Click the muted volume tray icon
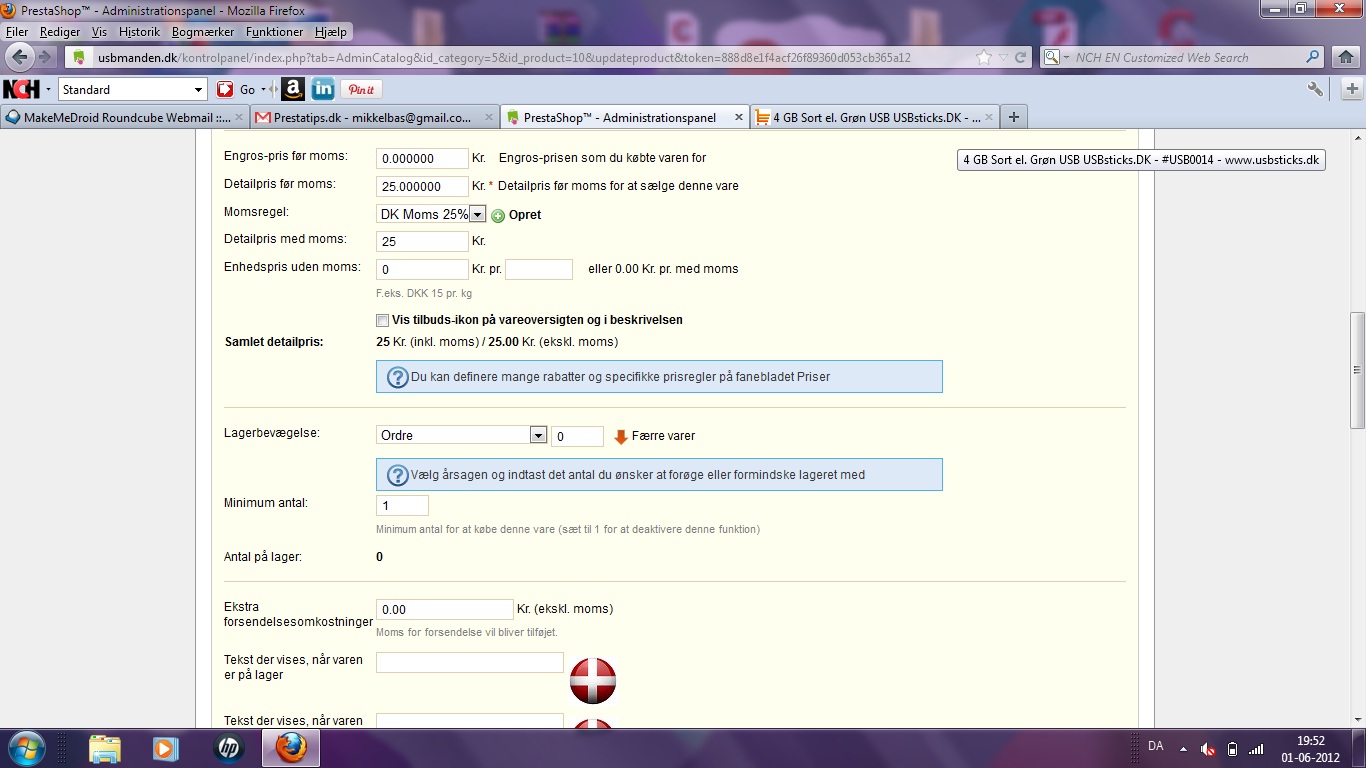The height and width of the screenshot is (768, 1366). pos(1208,748)
